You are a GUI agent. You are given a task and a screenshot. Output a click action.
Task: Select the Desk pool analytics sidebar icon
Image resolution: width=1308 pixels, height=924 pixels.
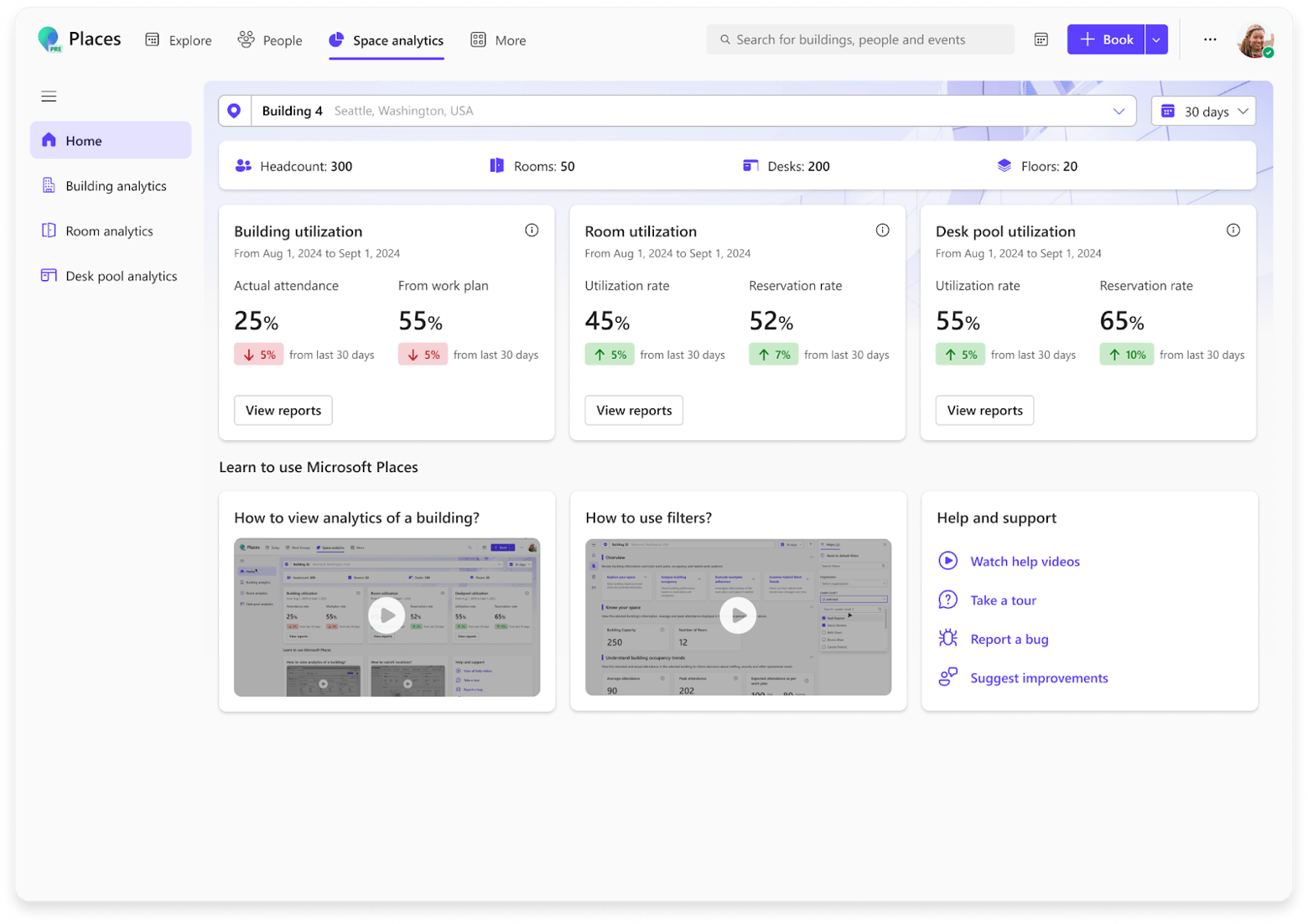pyautogui.click(x=49, y=275)
